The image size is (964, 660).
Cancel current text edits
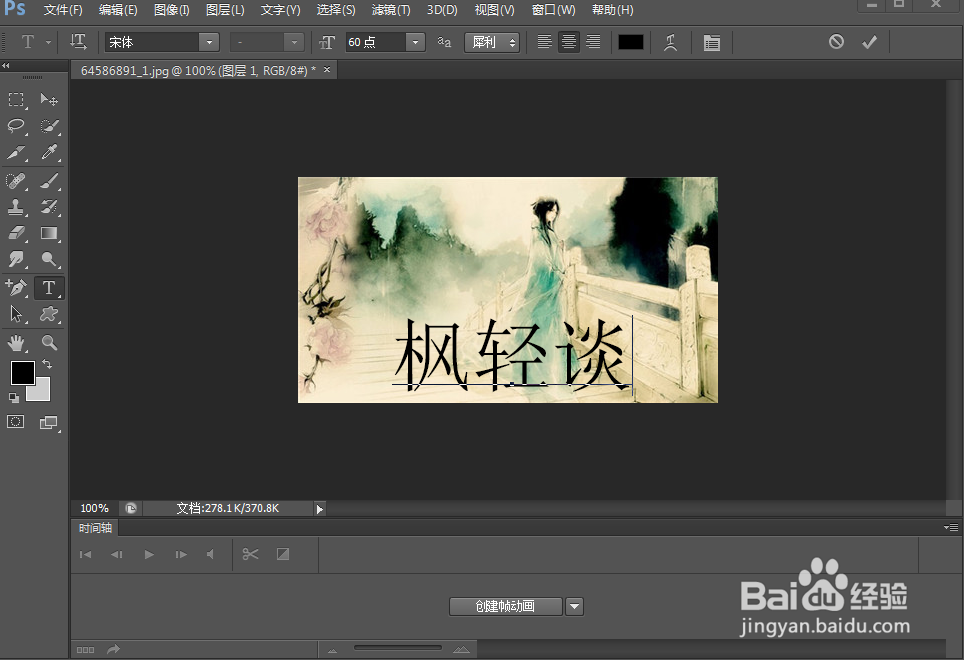coord(836,42)
